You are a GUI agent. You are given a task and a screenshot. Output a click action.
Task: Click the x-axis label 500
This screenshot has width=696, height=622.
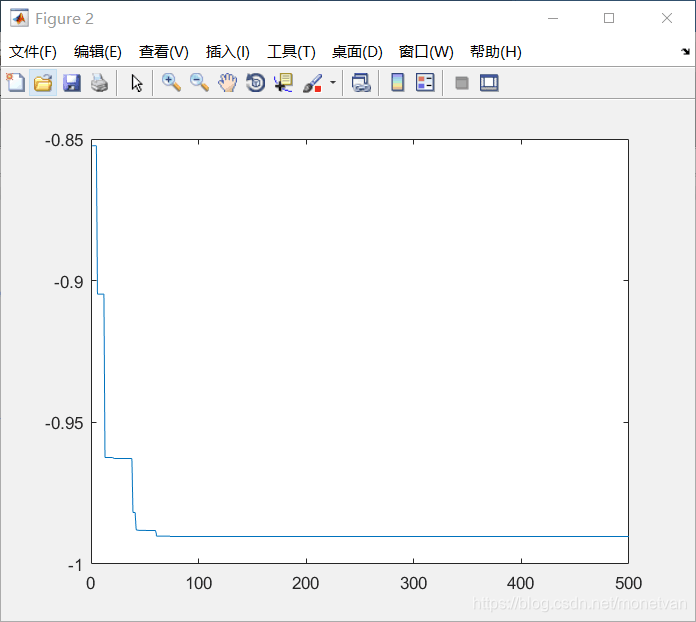(x=629, y=583)
